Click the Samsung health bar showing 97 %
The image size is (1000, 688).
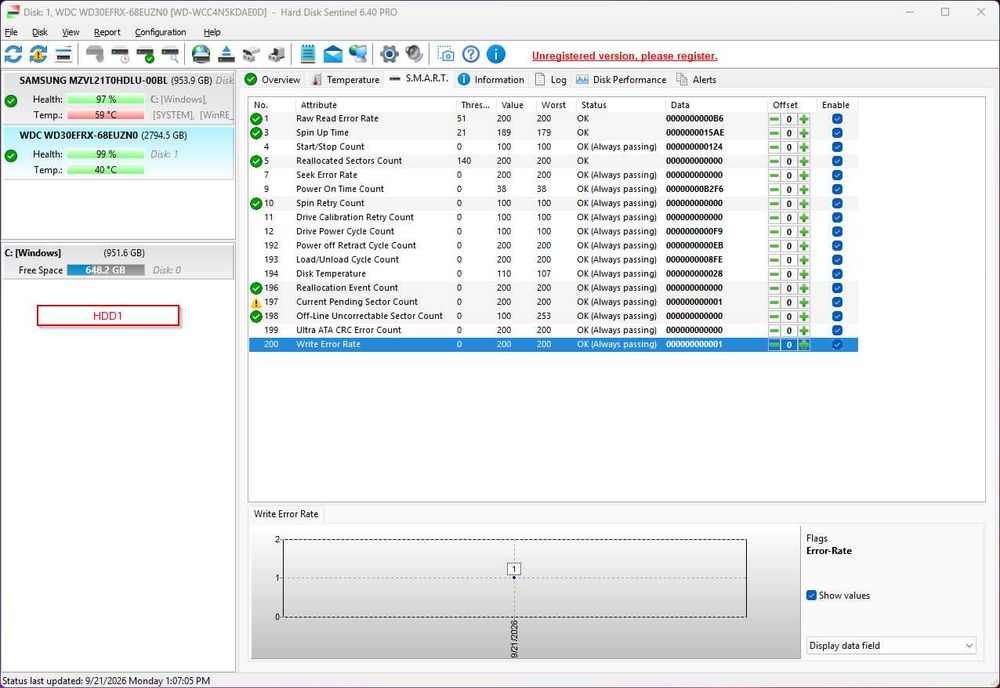coord(105,99)
